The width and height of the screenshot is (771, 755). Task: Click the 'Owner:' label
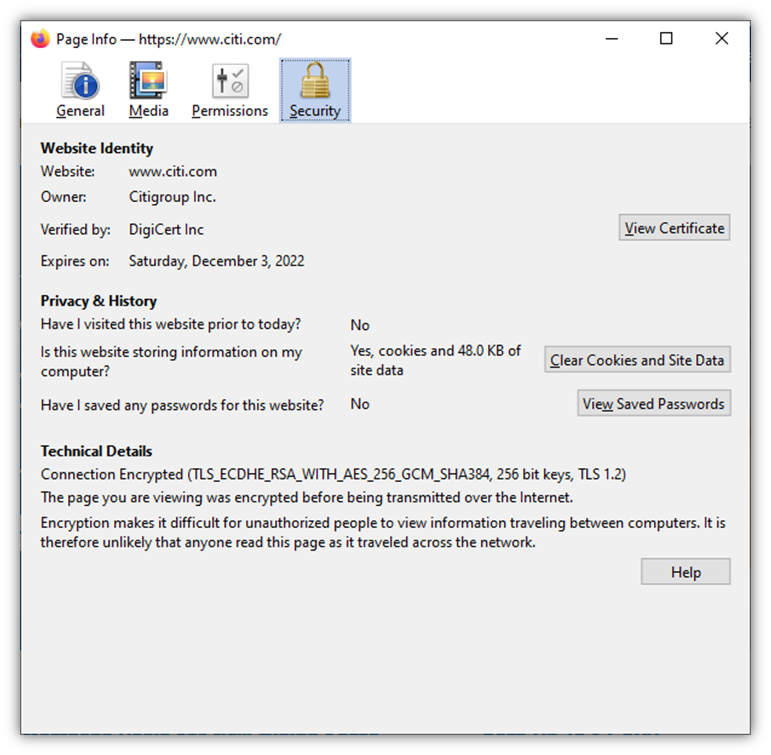tap(63, 197)
